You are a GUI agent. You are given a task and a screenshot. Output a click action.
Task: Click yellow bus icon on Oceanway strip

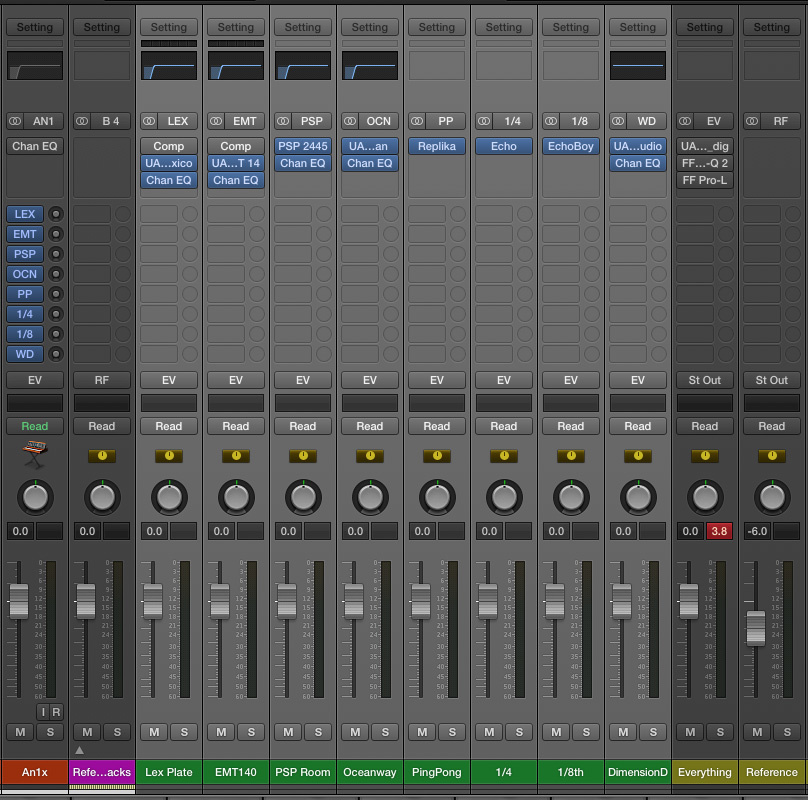click(370, 456)
